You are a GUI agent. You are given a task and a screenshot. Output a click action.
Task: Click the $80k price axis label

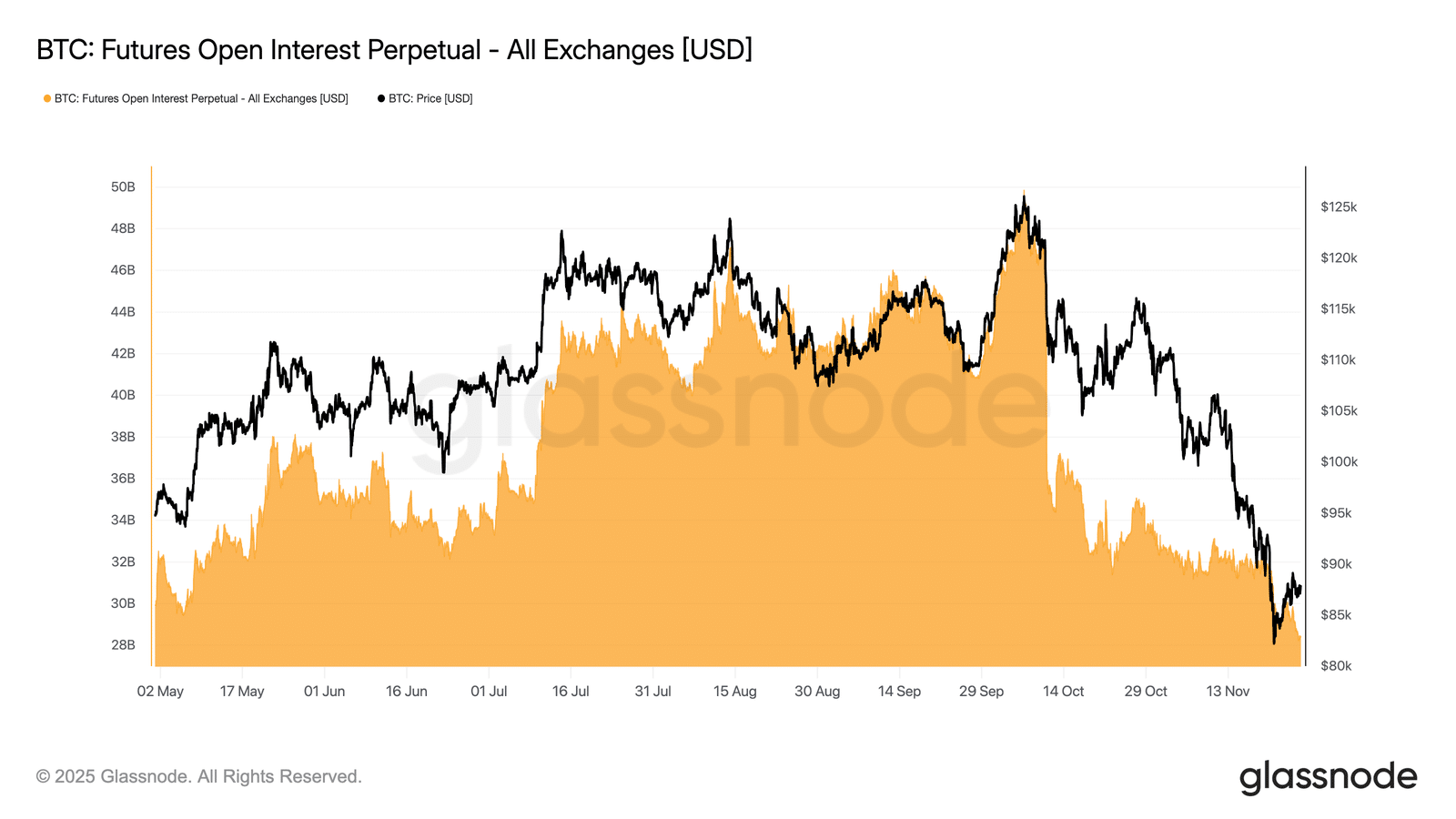(1336, 665)
